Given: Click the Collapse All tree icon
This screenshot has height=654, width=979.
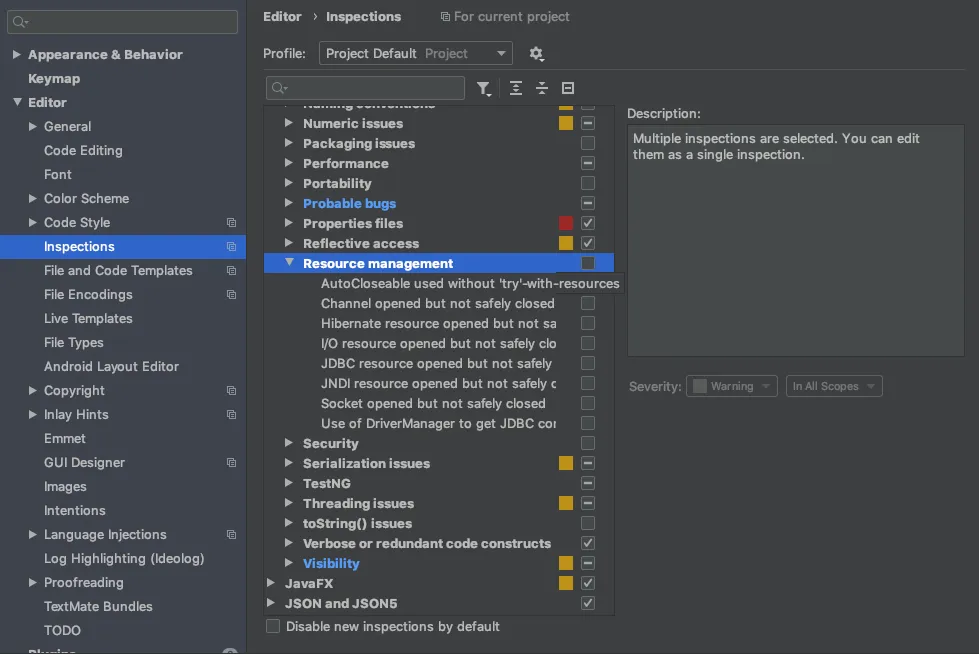Looking at the screenshot, I should point(542,88).
